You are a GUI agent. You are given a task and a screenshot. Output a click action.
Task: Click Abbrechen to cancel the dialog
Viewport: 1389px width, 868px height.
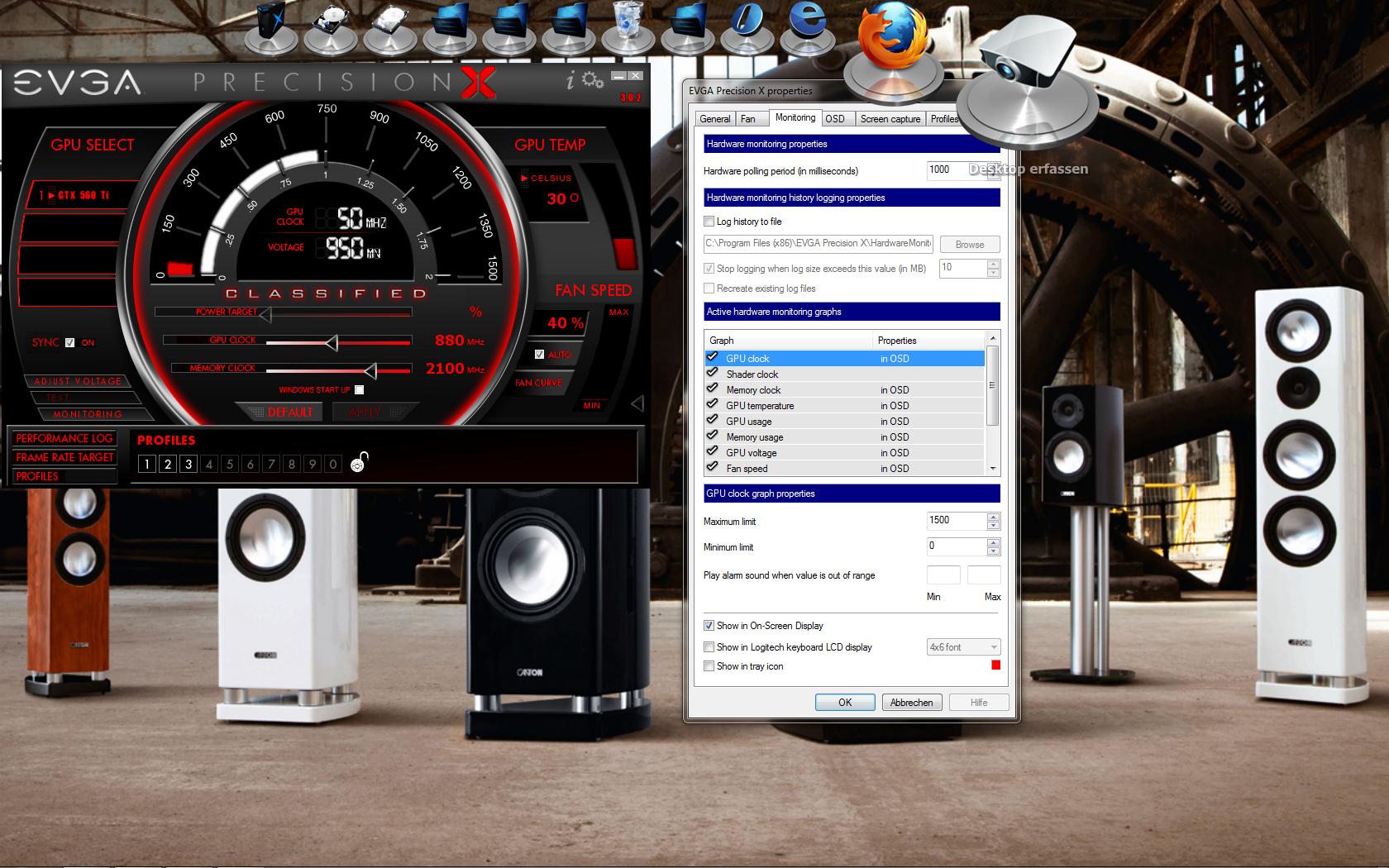point(911,703)
